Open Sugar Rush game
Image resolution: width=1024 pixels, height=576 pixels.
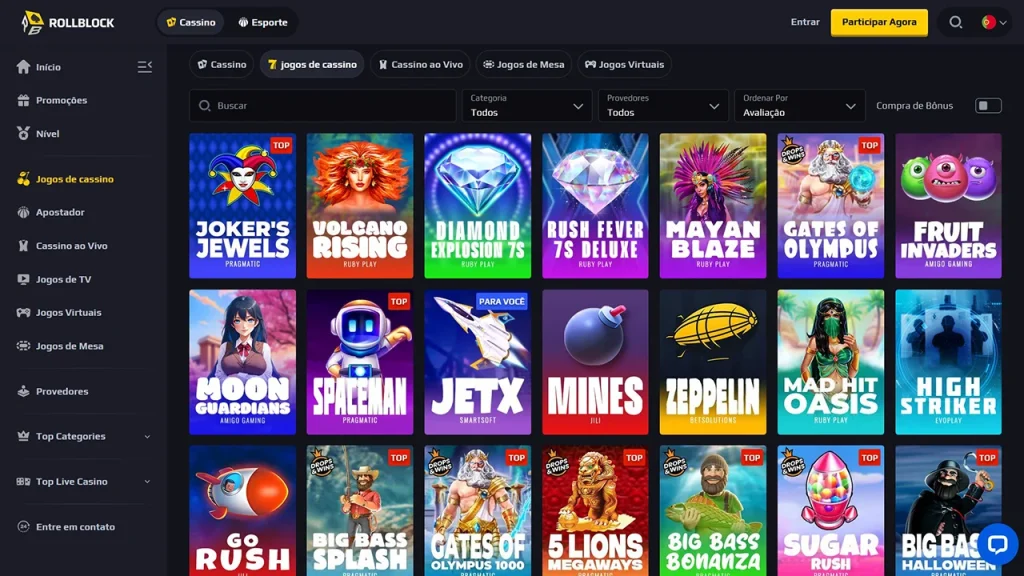point(831,511)
